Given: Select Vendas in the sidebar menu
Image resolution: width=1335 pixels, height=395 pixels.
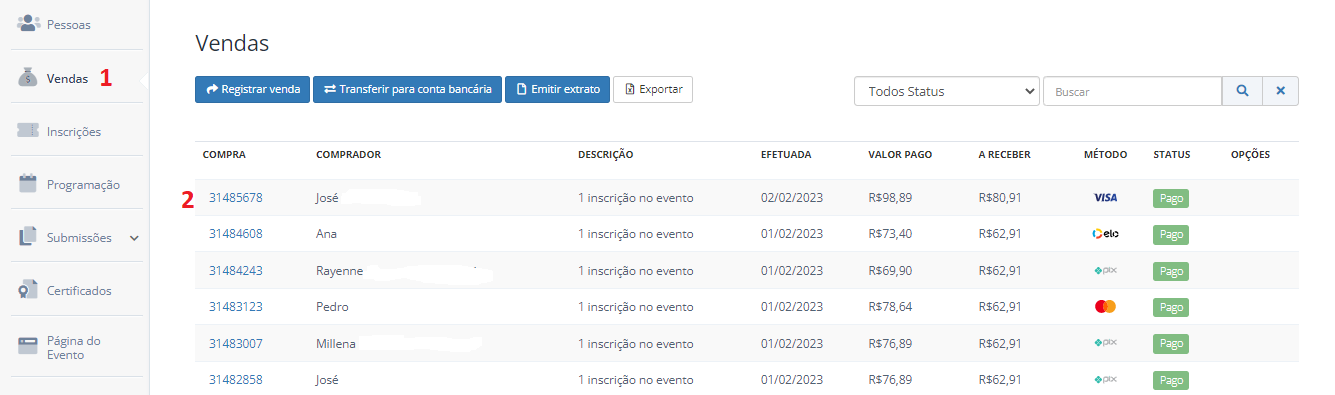Looking at the screenshot, I should click(67, 78).
